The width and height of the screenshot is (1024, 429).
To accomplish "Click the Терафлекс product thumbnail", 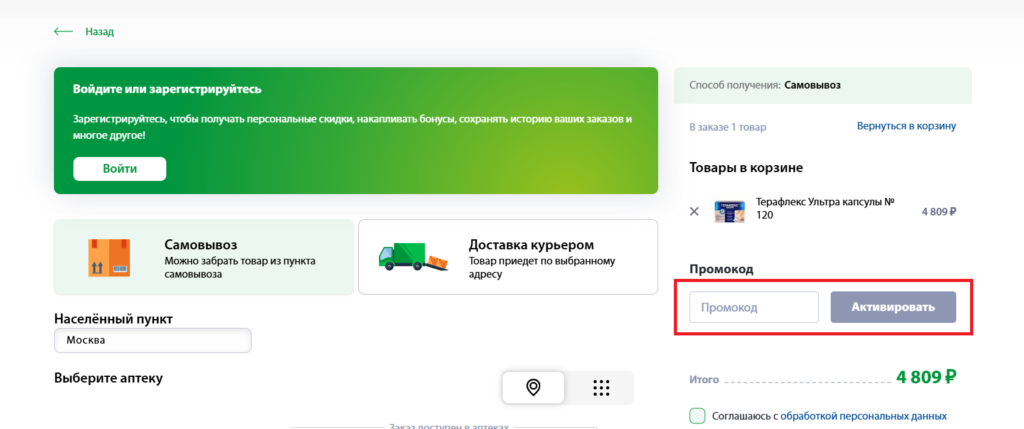I will tap(729, 212).
